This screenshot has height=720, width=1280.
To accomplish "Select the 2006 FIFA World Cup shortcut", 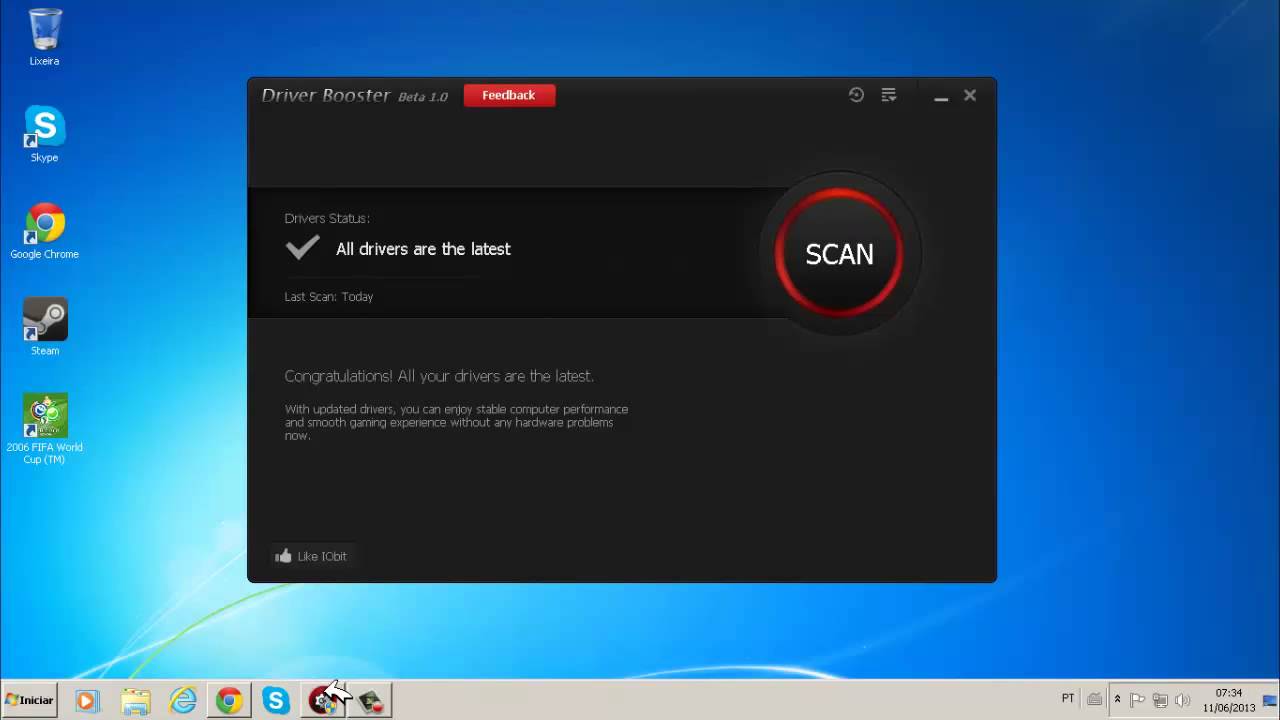I will coord(44,429).
